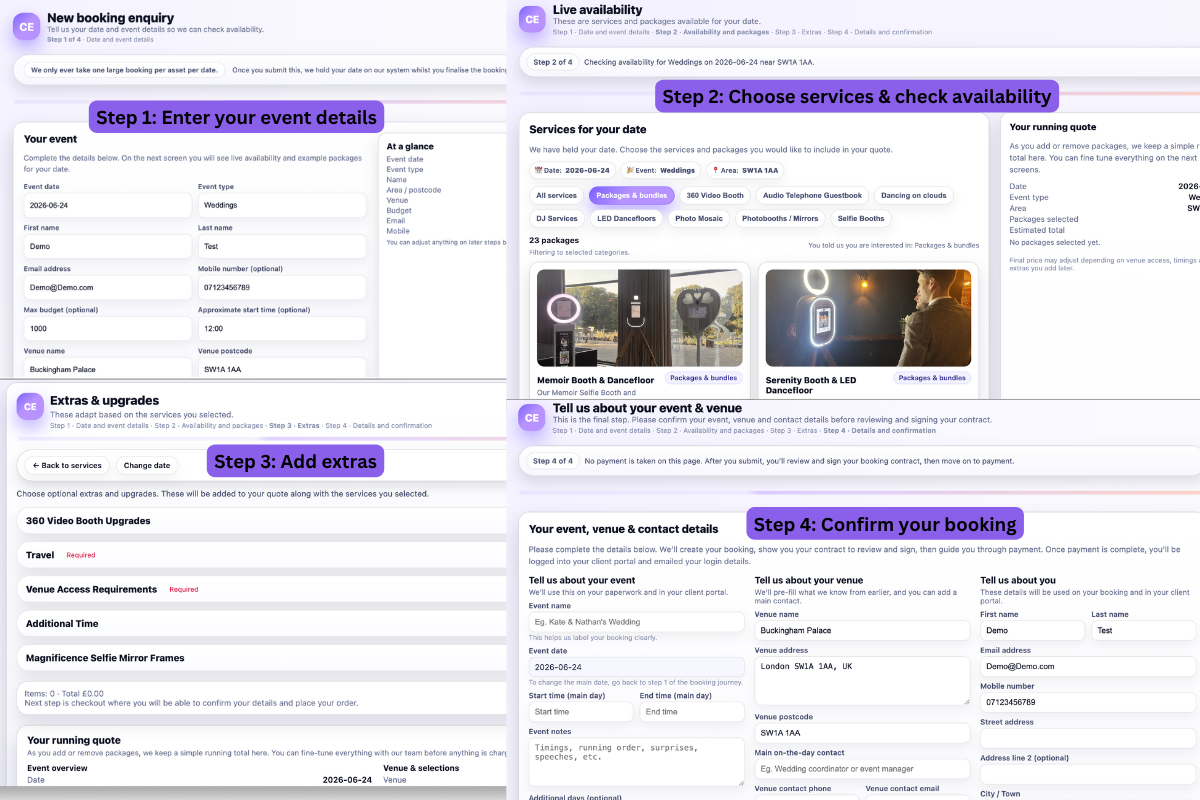Click into the Event notes text area
1200x800 pixels.
636,761
